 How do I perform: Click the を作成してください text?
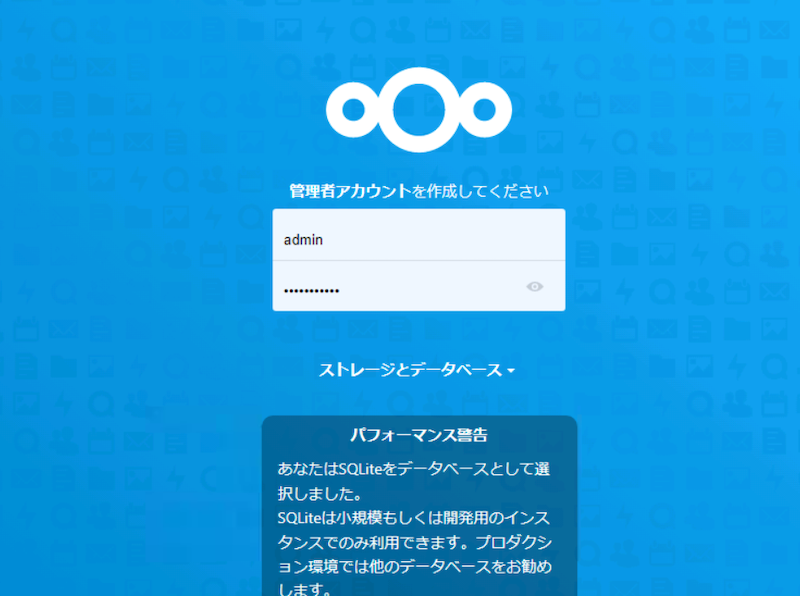[x=480, y=191]
